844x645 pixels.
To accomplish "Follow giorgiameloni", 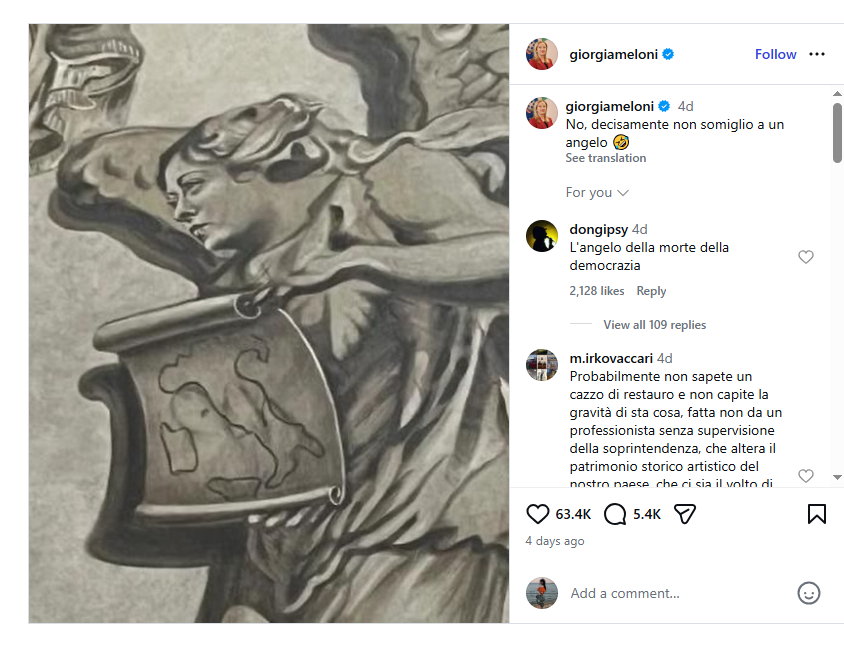I will point(775,54).
